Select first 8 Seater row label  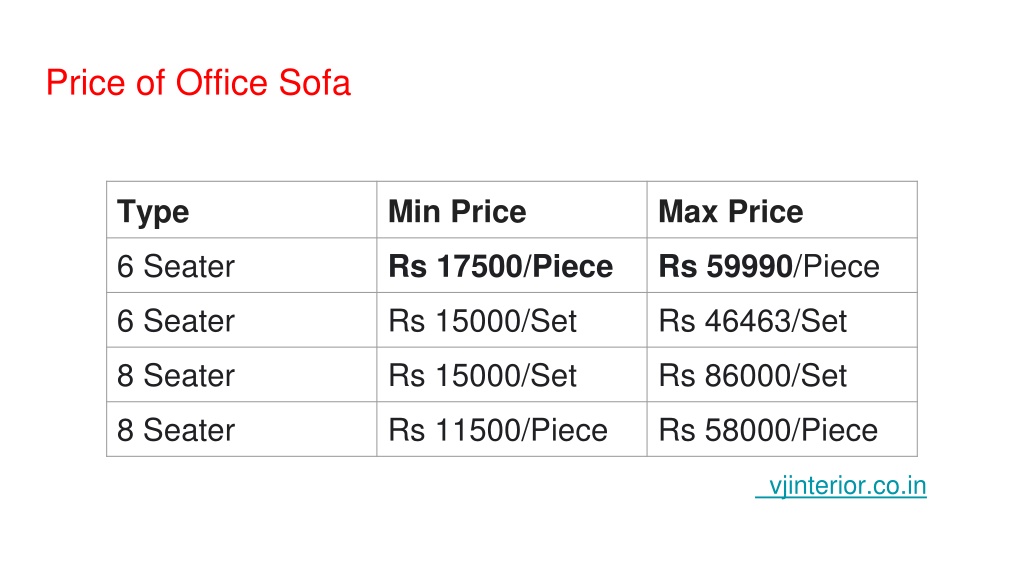coord(176,376)
